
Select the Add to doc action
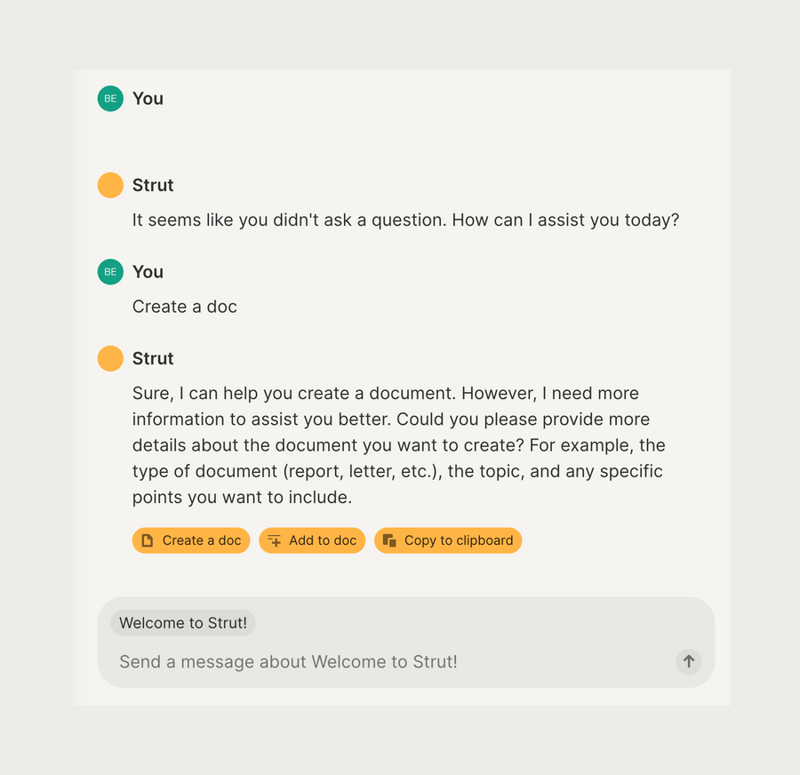[312, 540]
